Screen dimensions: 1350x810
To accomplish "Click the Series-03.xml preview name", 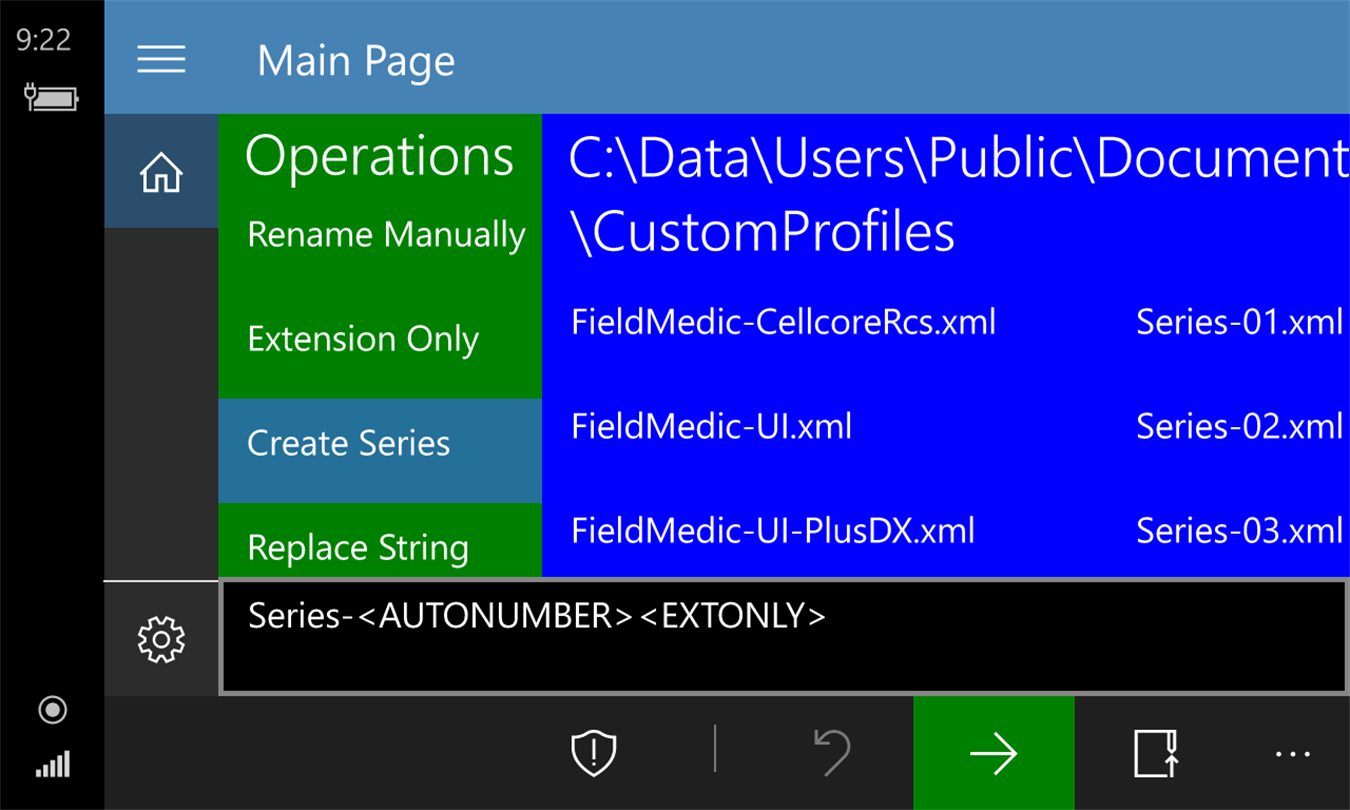I will coord(1239,530).
